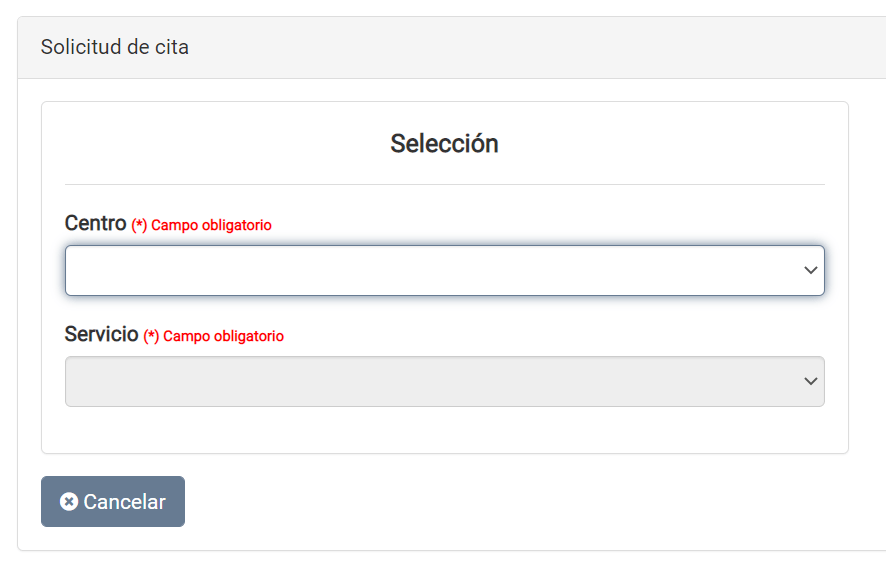
Task: Open the Centro dropdown list
Action: pos(444,271)
